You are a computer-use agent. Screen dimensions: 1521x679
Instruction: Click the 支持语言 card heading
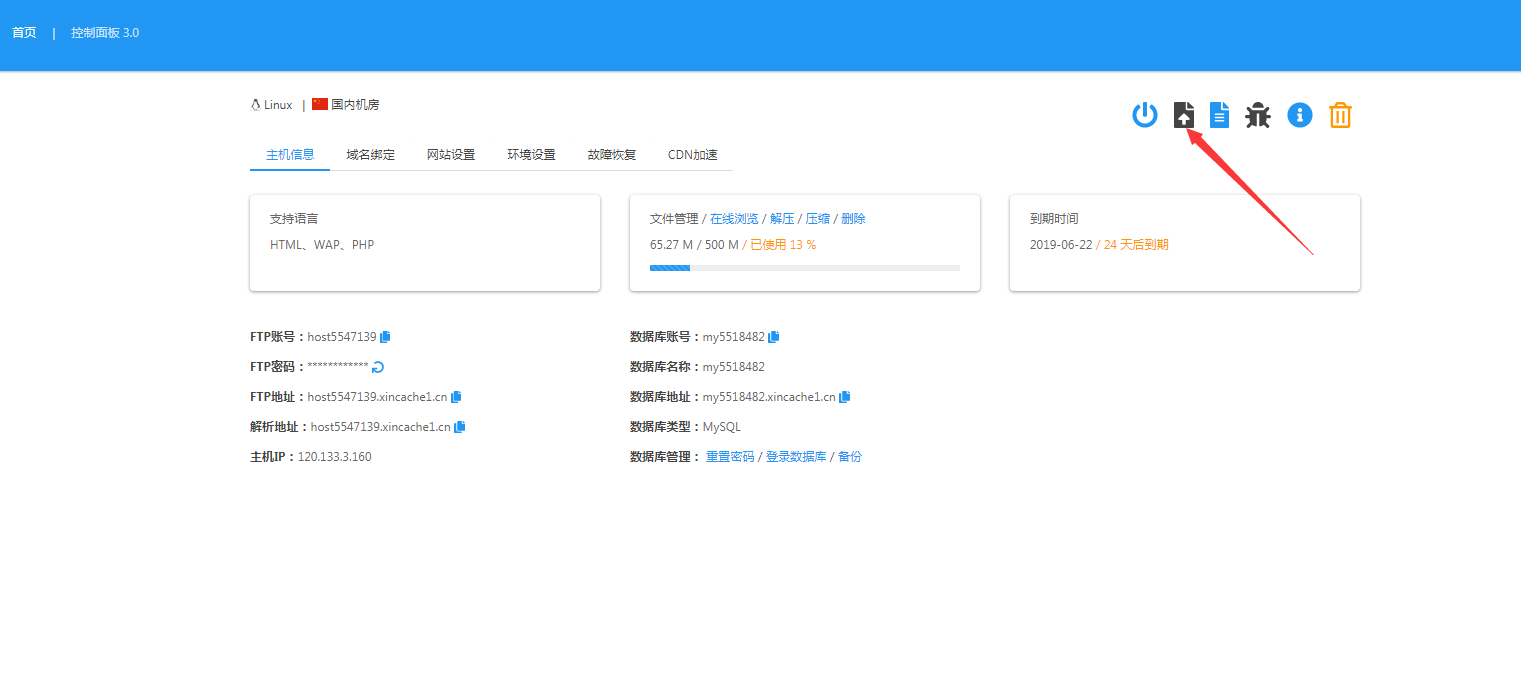click(x=294, y=218)
